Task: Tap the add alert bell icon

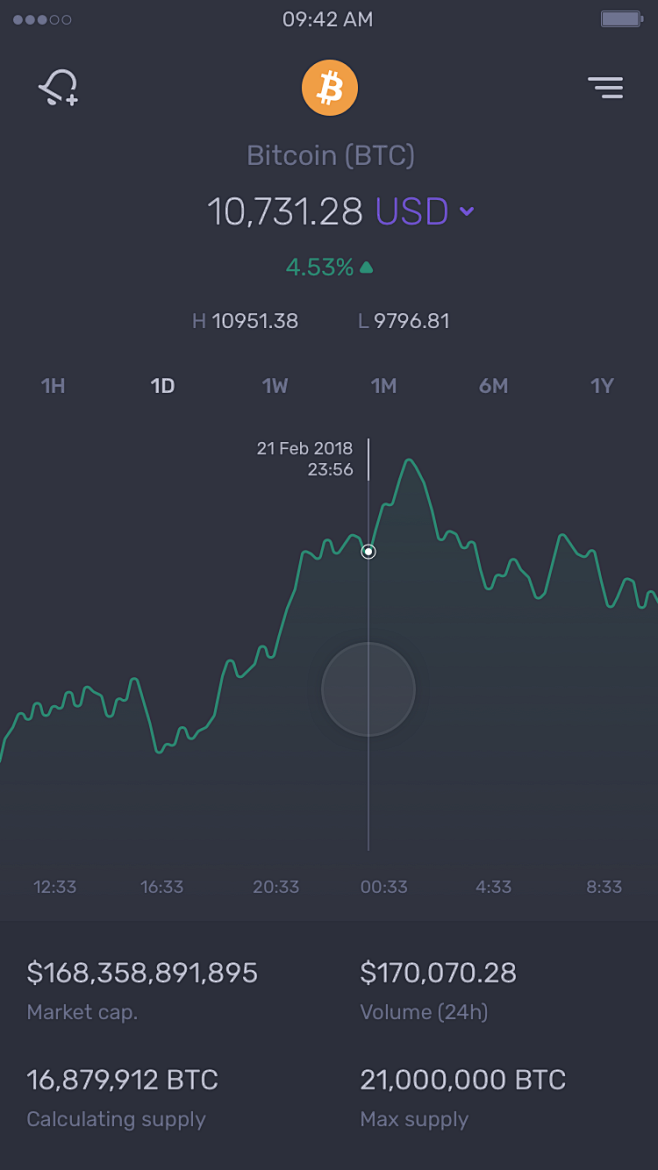Action: [58, 88]
